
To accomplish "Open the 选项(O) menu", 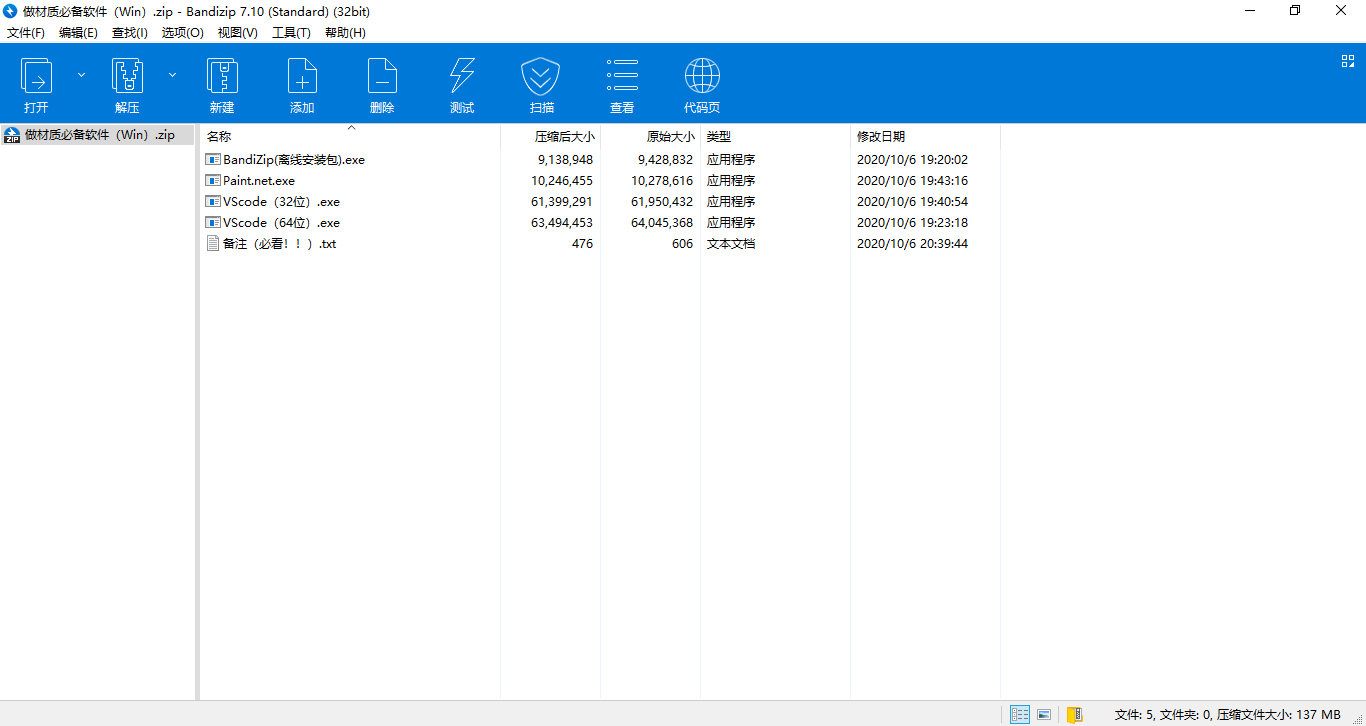I will [x=183, y=32].
